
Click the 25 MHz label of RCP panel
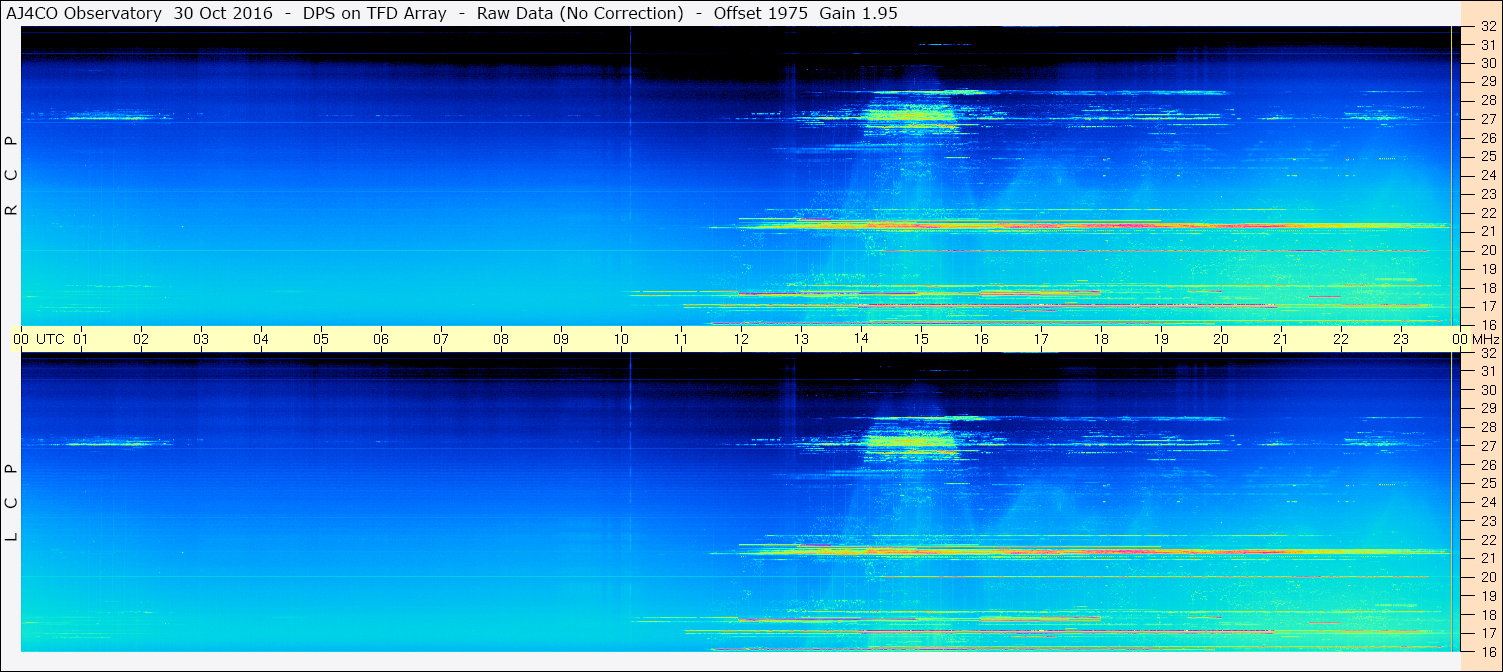[x=1487, y=157]
